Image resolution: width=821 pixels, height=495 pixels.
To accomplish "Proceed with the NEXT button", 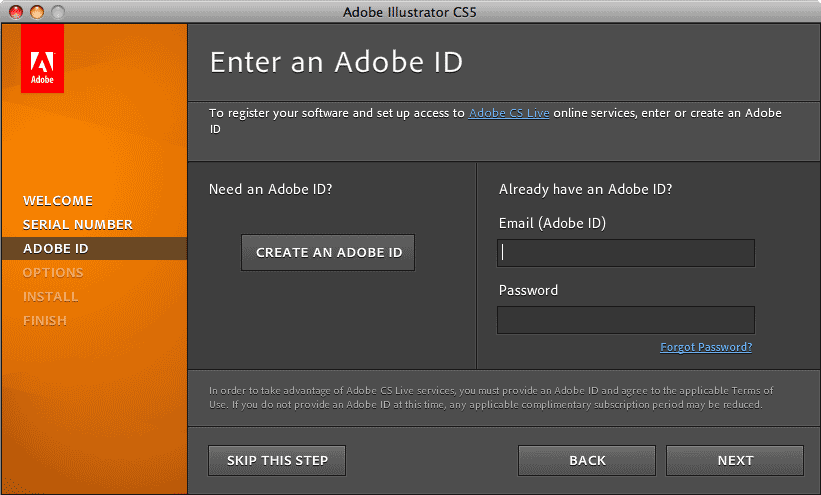I will [x=735, y=460].
